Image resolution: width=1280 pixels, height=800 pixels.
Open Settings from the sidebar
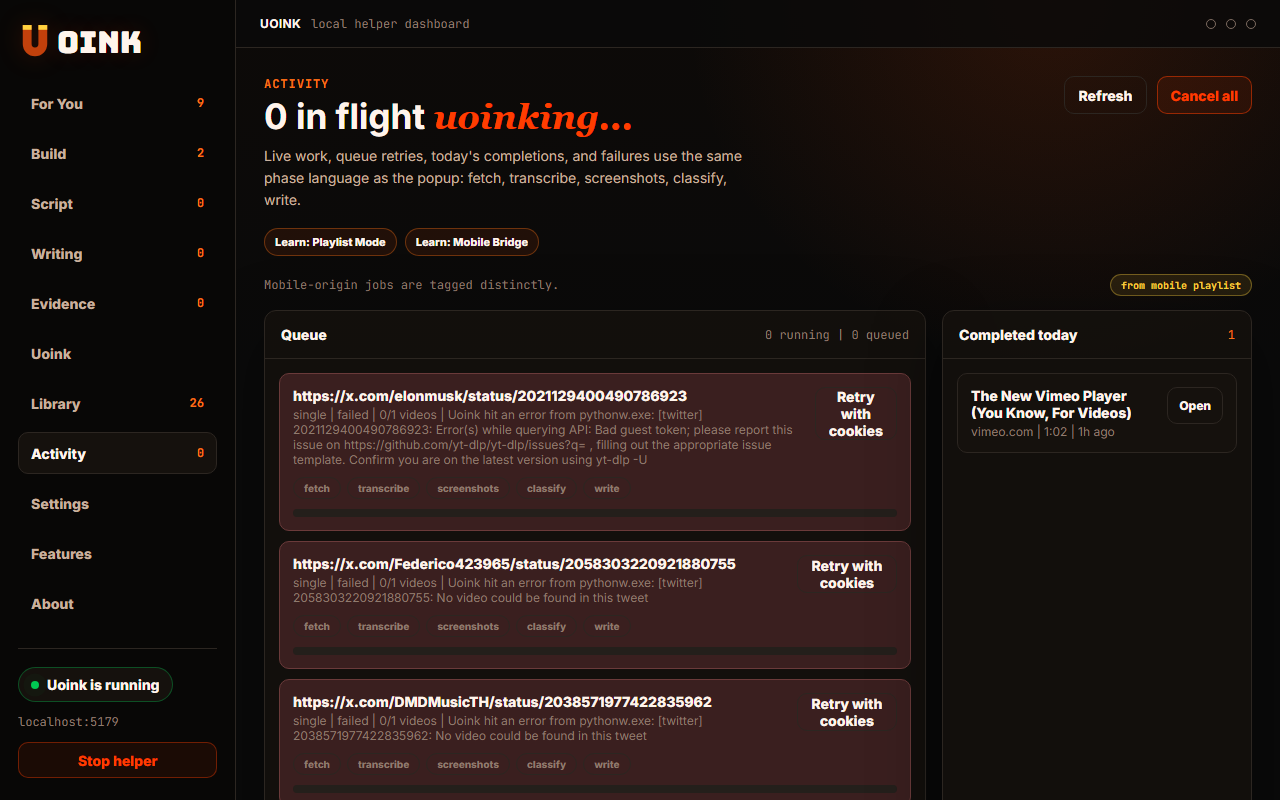coord(117,503)
